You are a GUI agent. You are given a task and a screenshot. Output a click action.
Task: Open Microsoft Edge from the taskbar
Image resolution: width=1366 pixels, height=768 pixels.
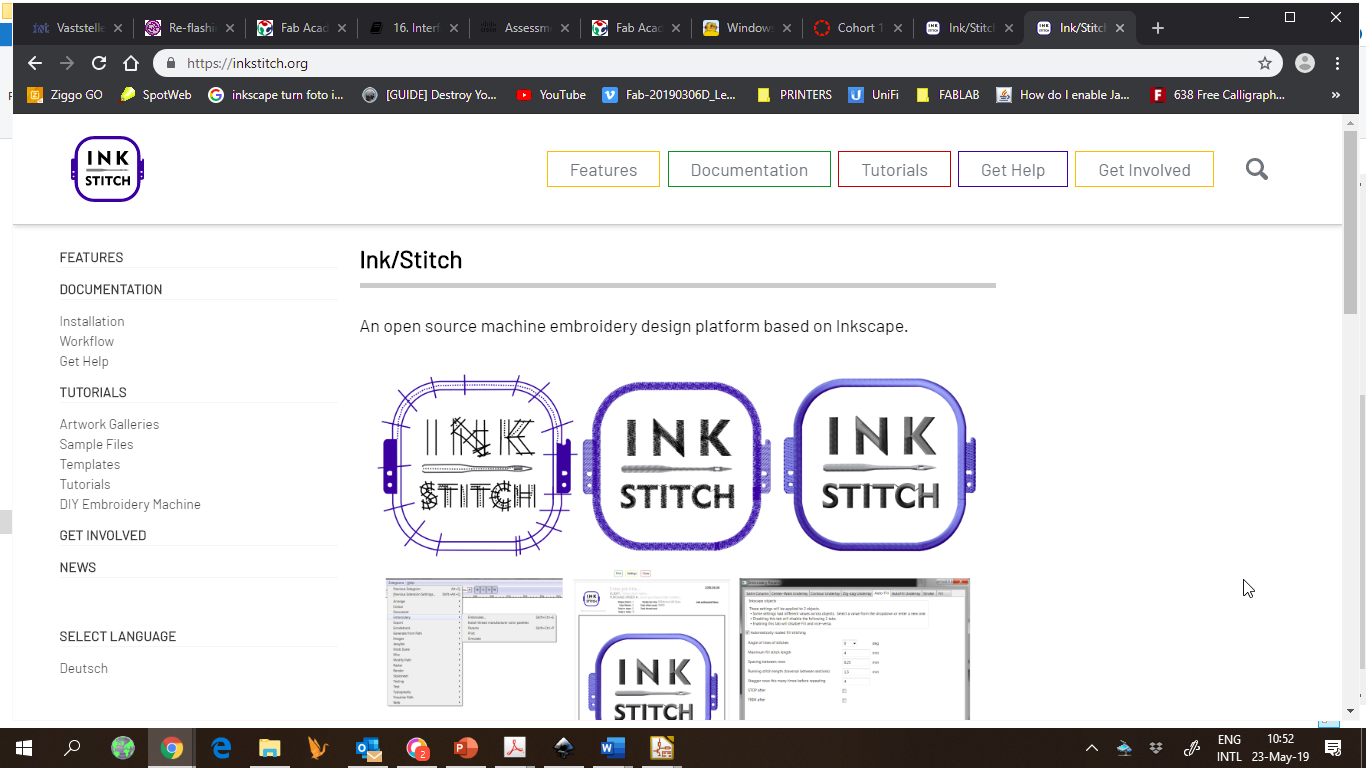point(221,748)
